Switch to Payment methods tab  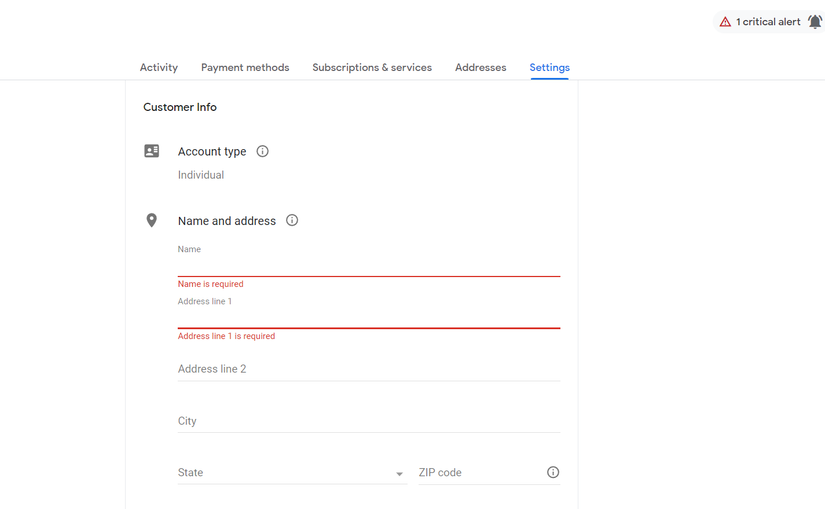pos(245,67)
